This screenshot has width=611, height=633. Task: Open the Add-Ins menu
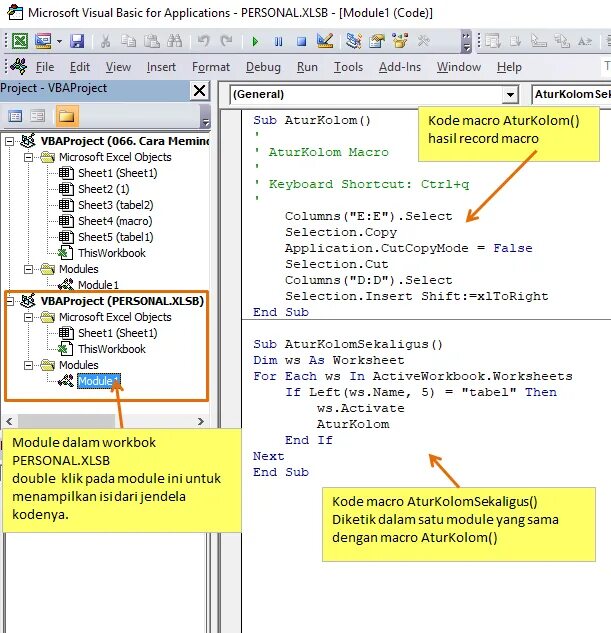click(x=400, y=67)
